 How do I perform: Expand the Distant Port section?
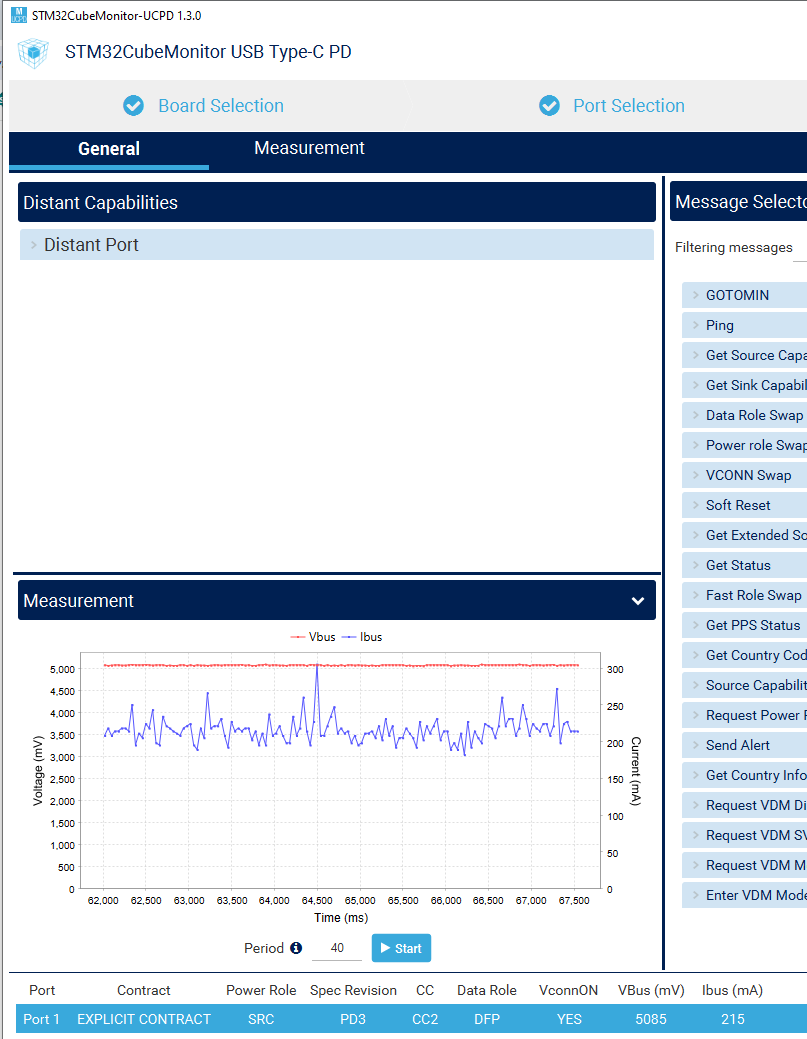click(x=91, y=245)
